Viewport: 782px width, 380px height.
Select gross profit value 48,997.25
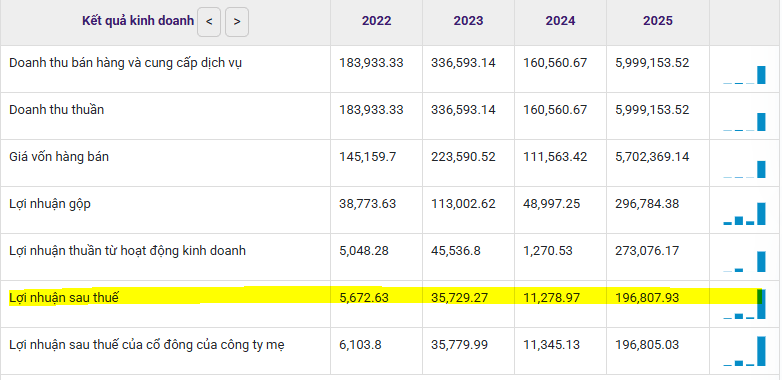552,204
